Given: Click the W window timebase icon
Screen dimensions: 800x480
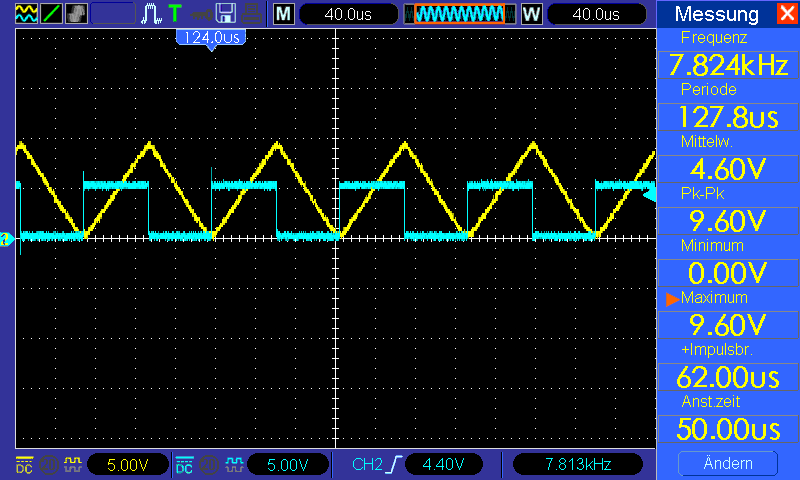Looking at the screenshot, I should (532, 14).
